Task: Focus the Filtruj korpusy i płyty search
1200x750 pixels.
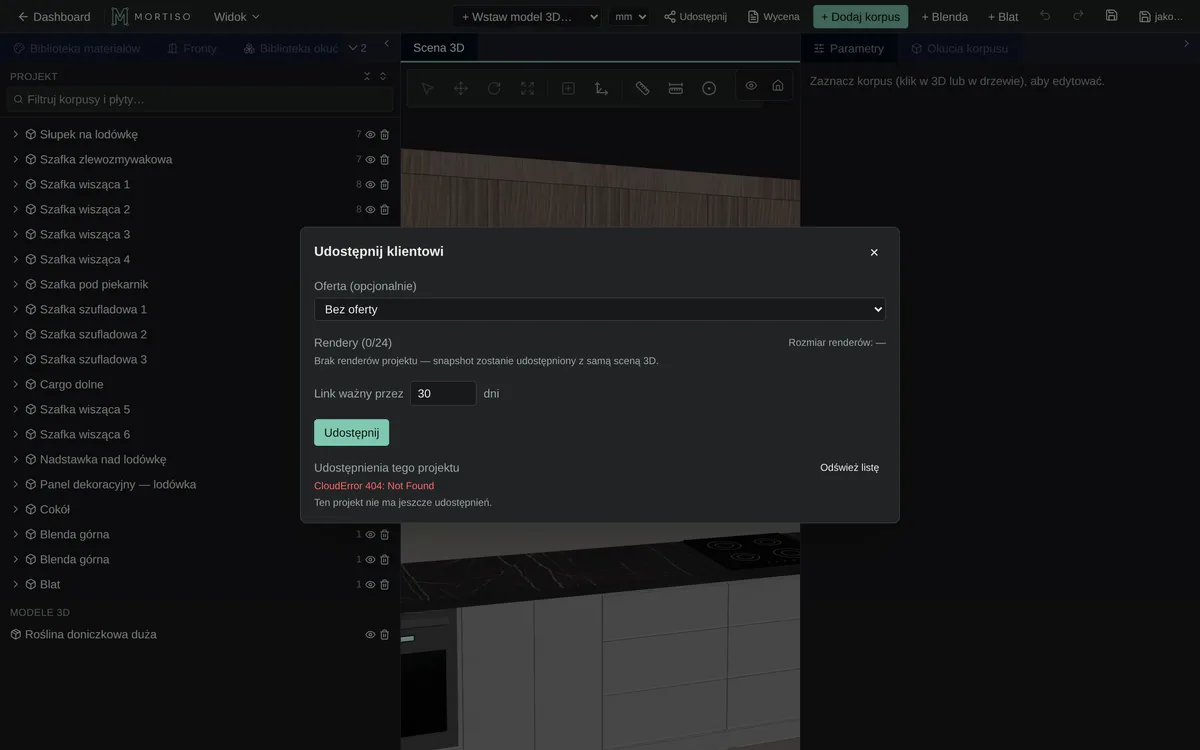Action: pos(200,99)
